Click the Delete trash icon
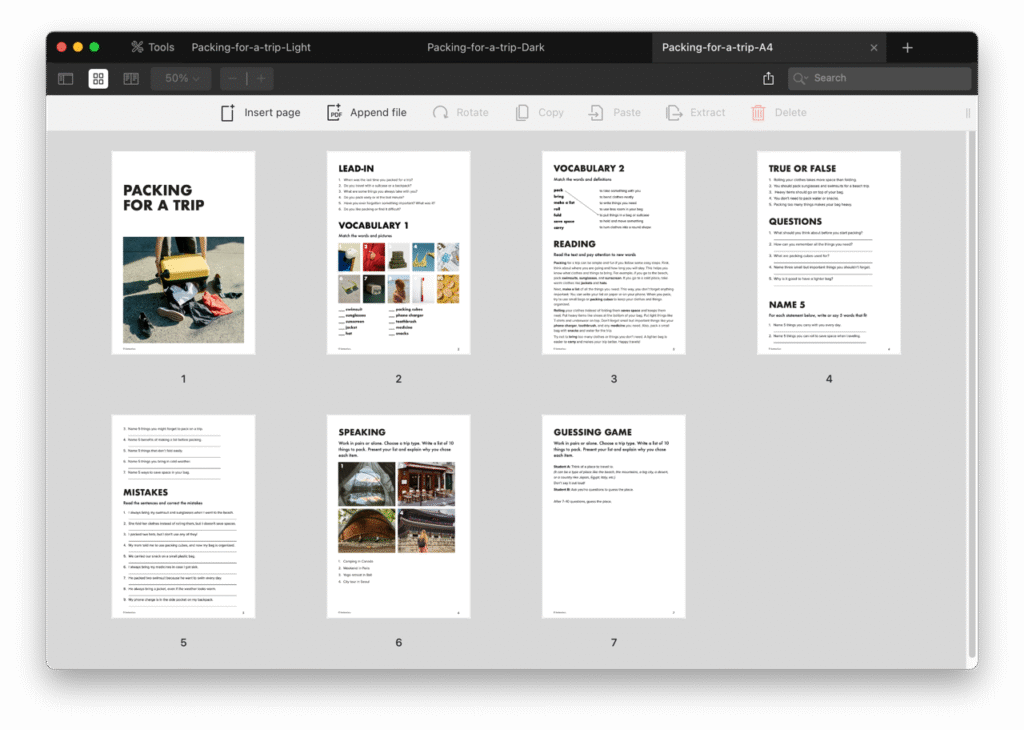 click(759, 113)
